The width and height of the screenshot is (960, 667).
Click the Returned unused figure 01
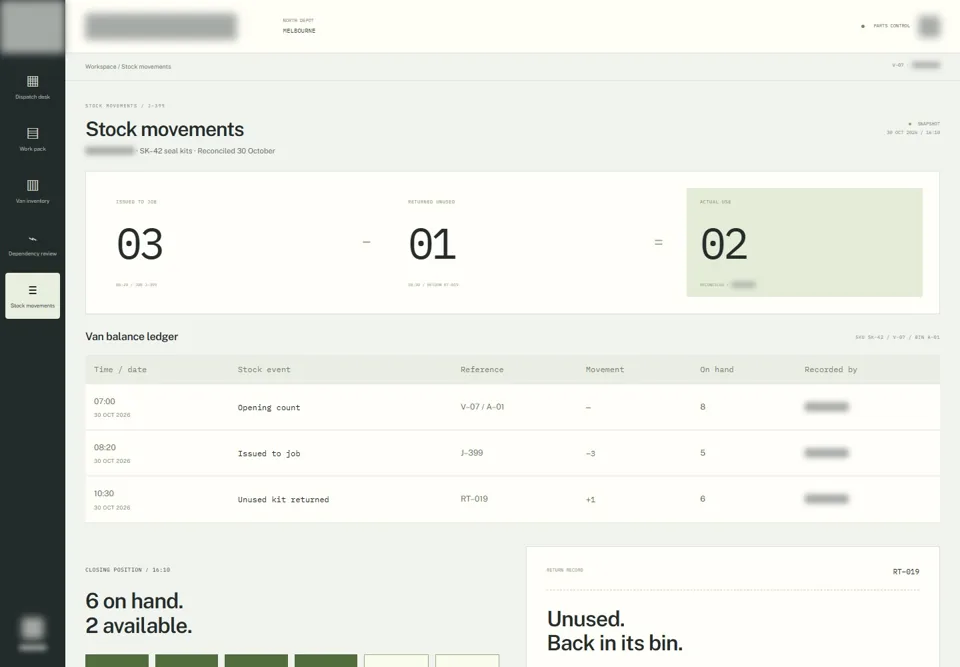tap(432, 244)
